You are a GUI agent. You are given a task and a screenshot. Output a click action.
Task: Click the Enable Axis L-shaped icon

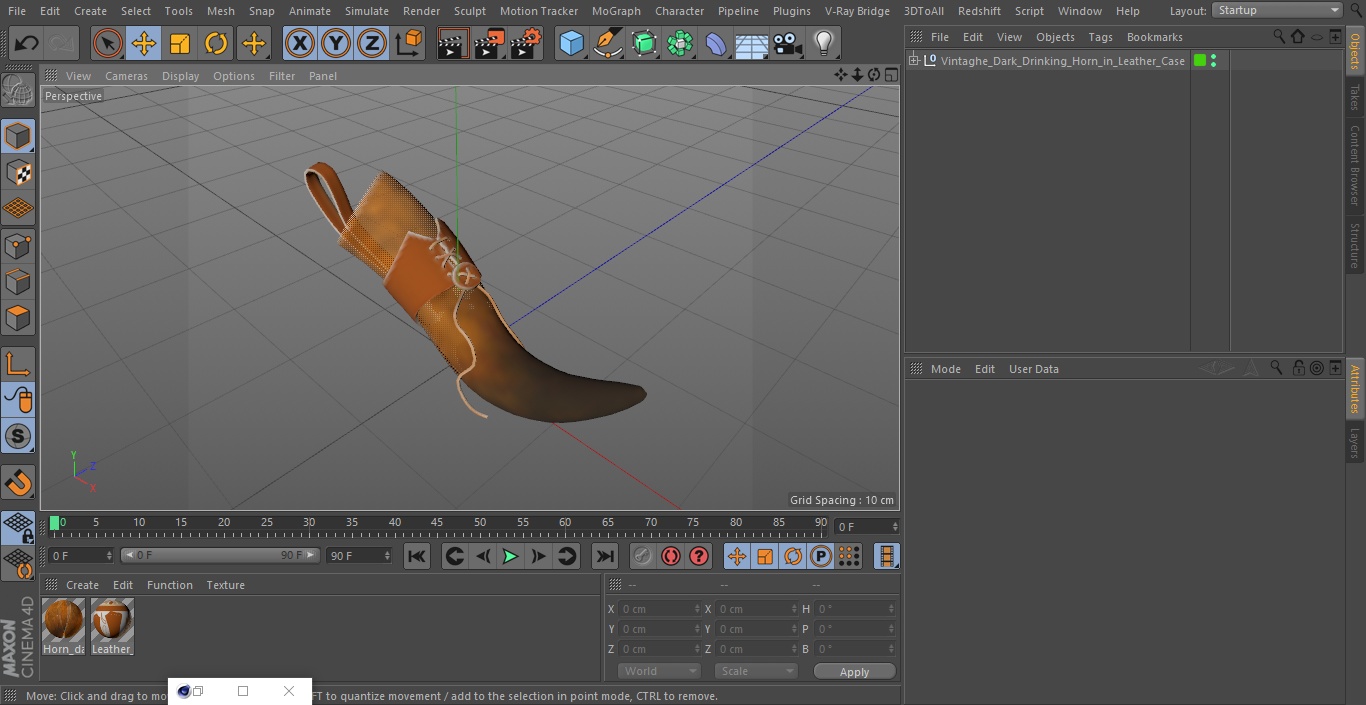[x=18, y=364]
